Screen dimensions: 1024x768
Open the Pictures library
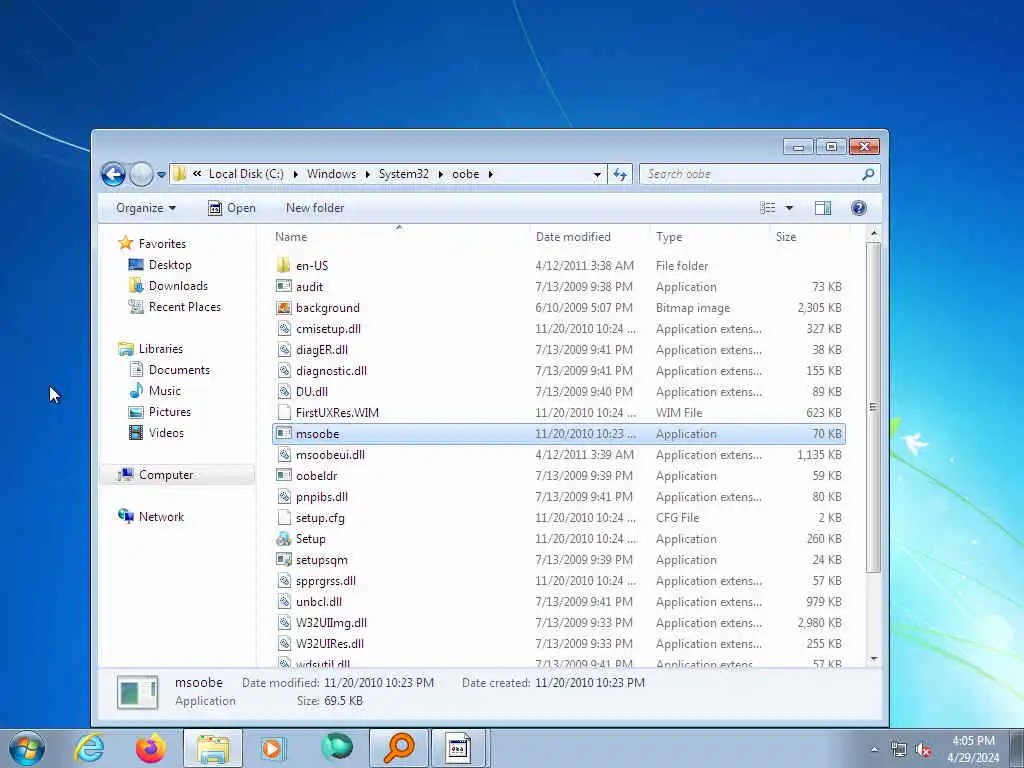coord(170,411)
